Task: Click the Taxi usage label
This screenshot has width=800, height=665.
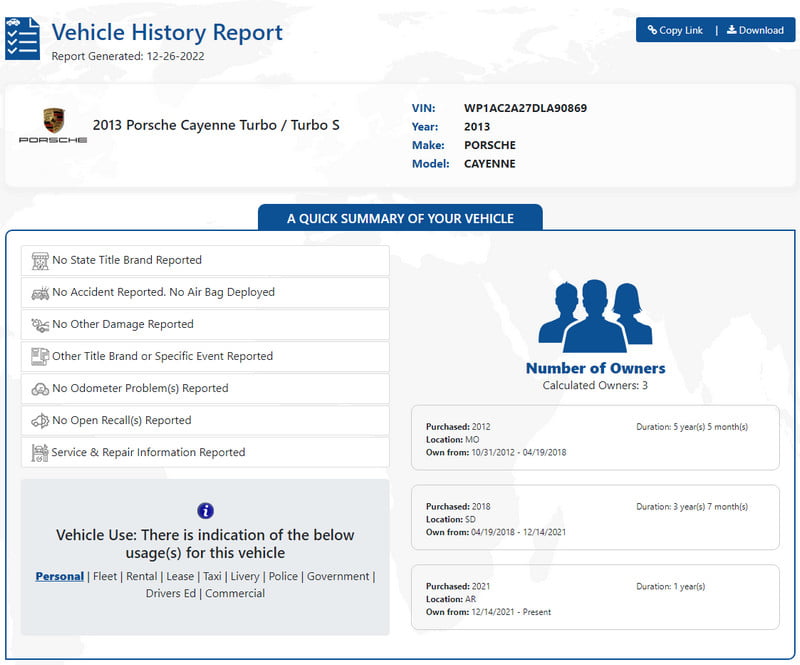Action: click(x=212, y=577)
